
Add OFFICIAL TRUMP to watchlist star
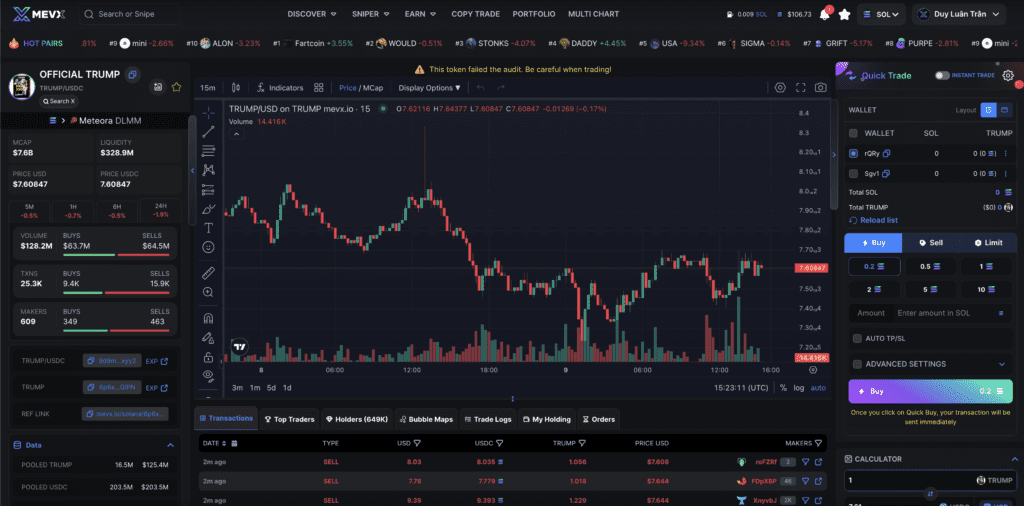tap(176, 87)
